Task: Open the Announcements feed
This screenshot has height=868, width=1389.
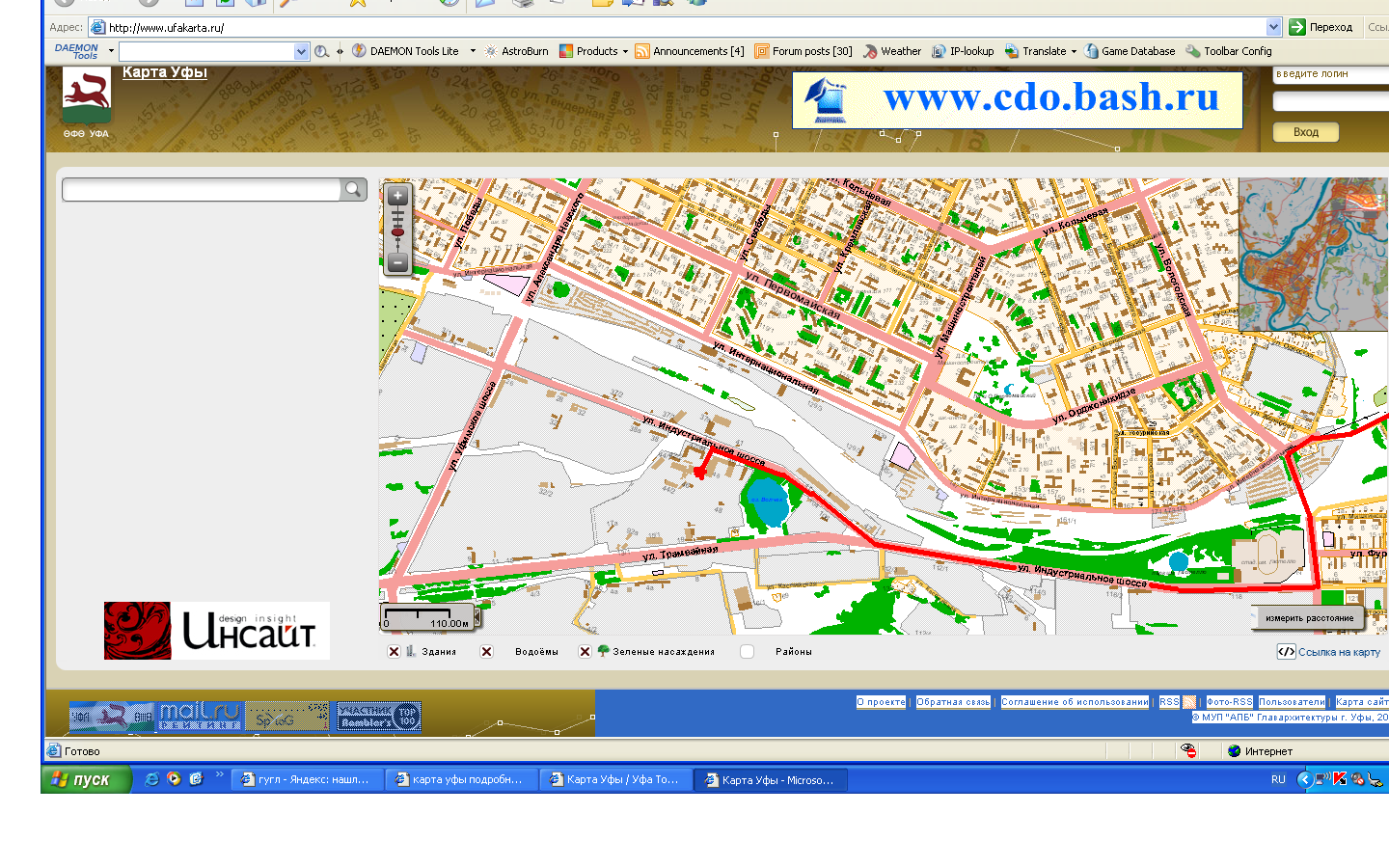Action: pos(690,51)
